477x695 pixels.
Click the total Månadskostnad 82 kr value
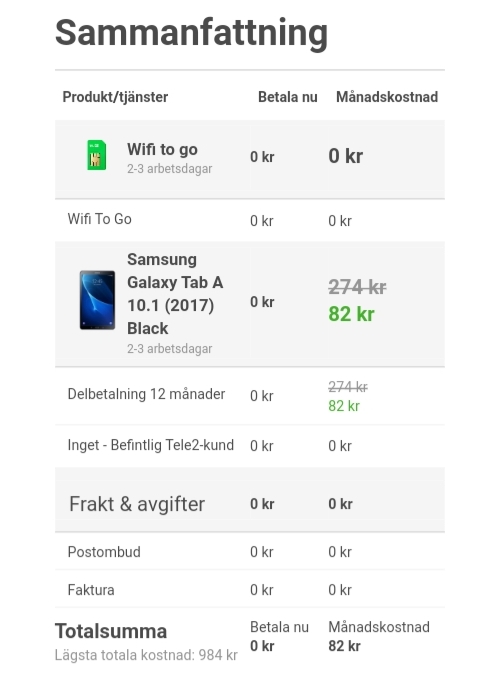tap(344, 646)
